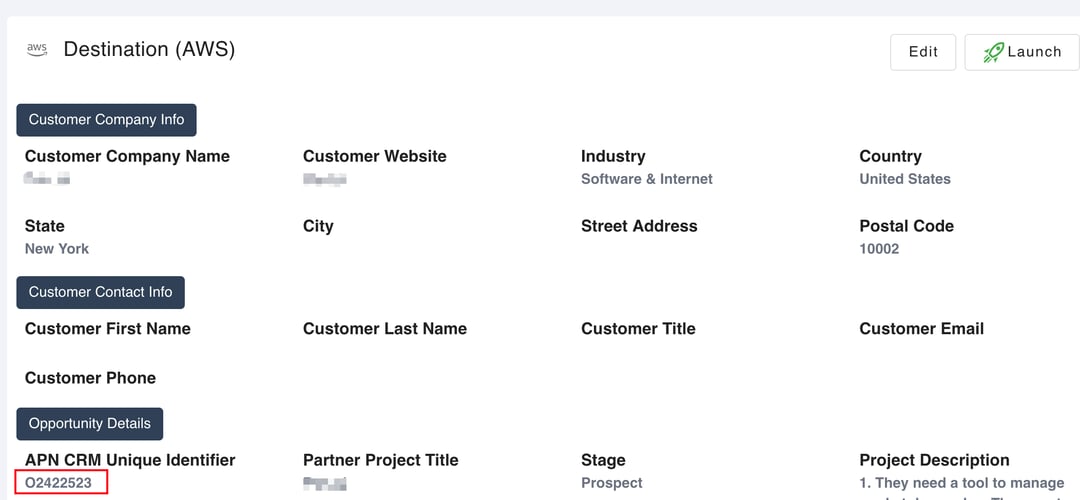Click the blurred Partner Project Title value
The image size is (1080, 500).
[x=324, y=484]
